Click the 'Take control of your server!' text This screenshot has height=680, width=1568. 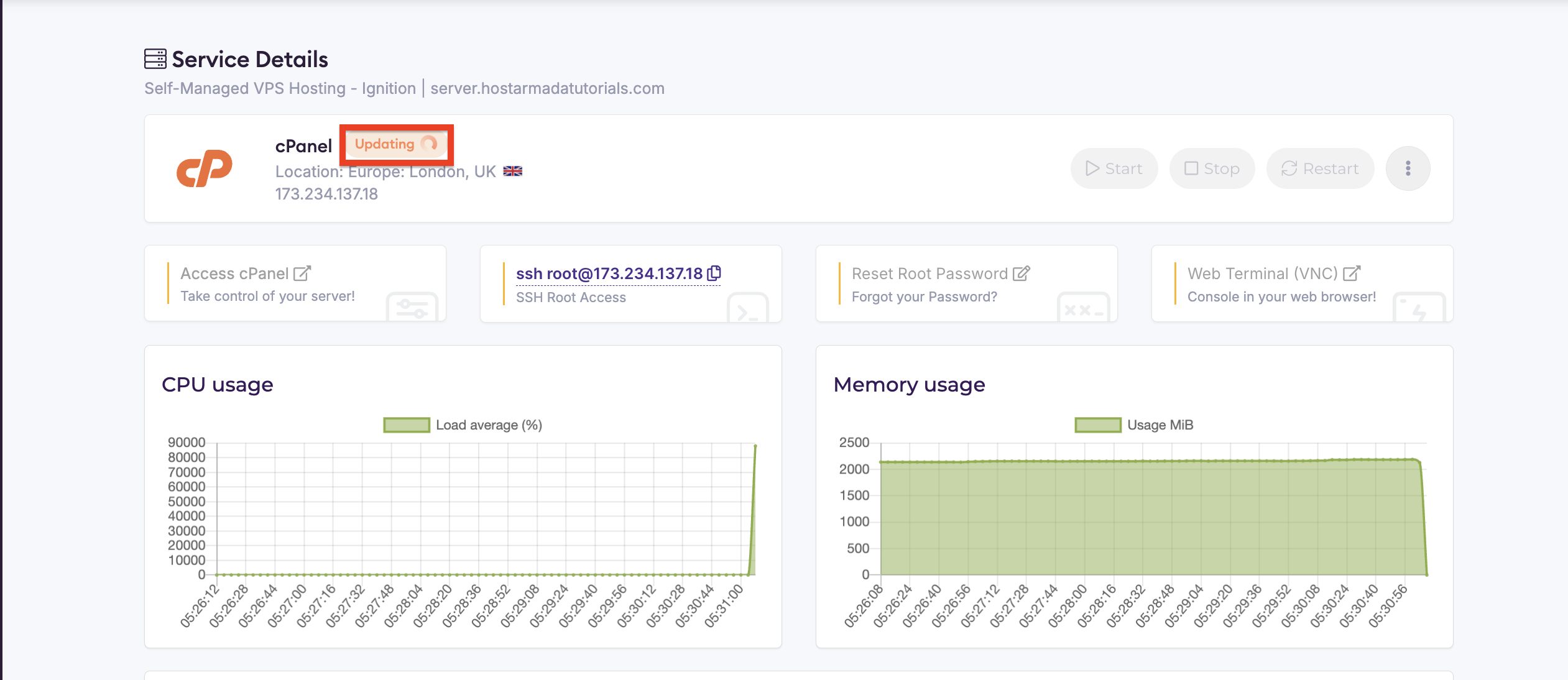tap(267, 296)
